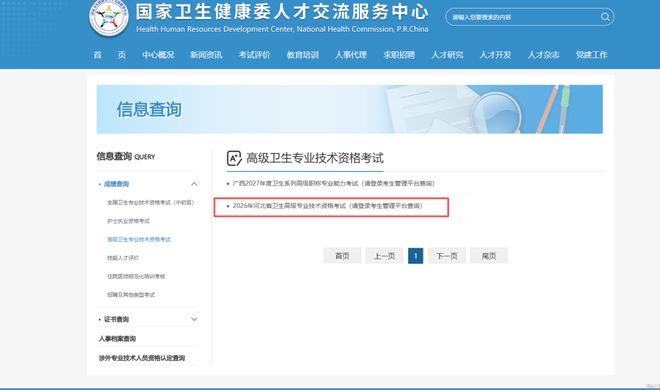This screenshot has height=390, width=660.
Task: Open the 人才杂志 navigation menu
Action: click(543, 55)
